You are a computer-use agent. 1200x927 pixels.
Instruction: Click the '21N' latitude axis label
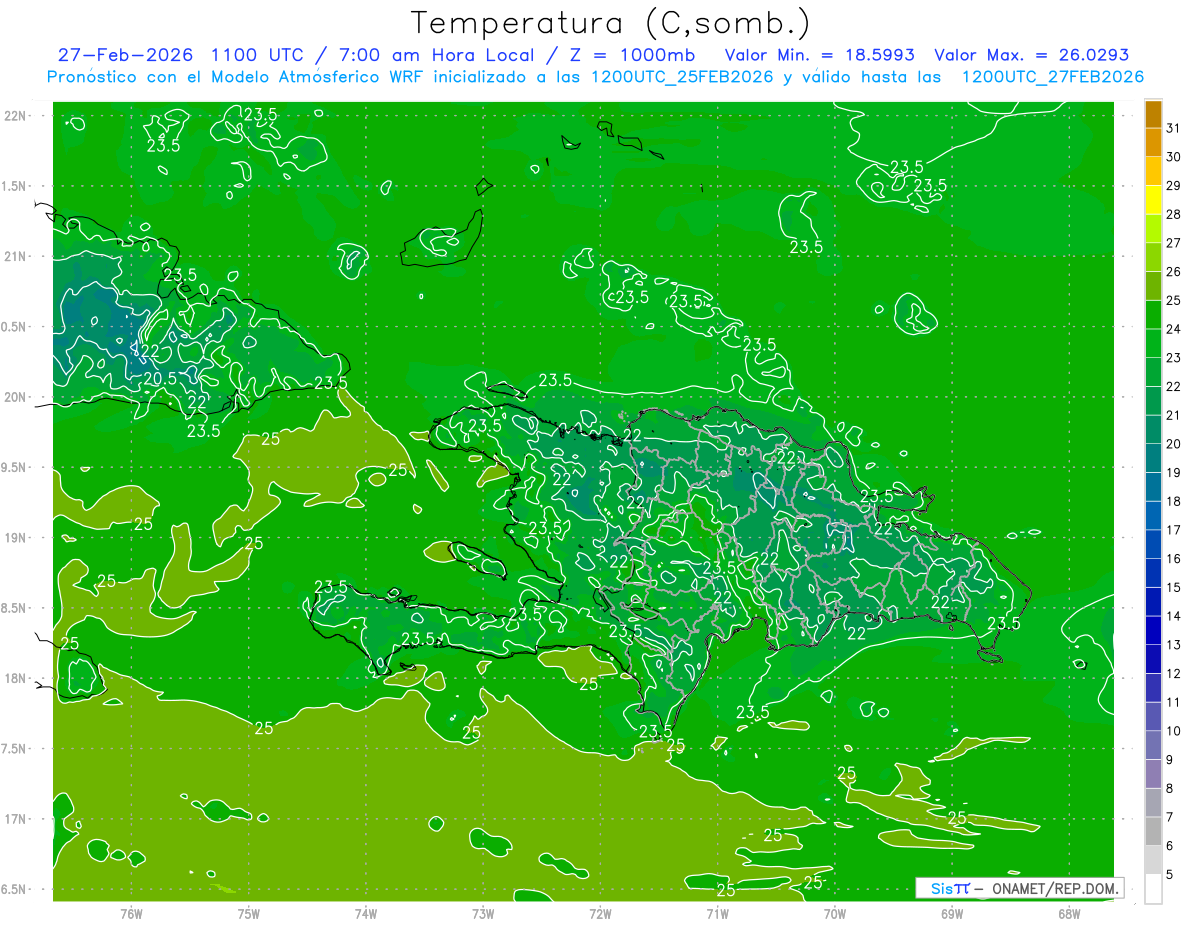pos(16,256)
